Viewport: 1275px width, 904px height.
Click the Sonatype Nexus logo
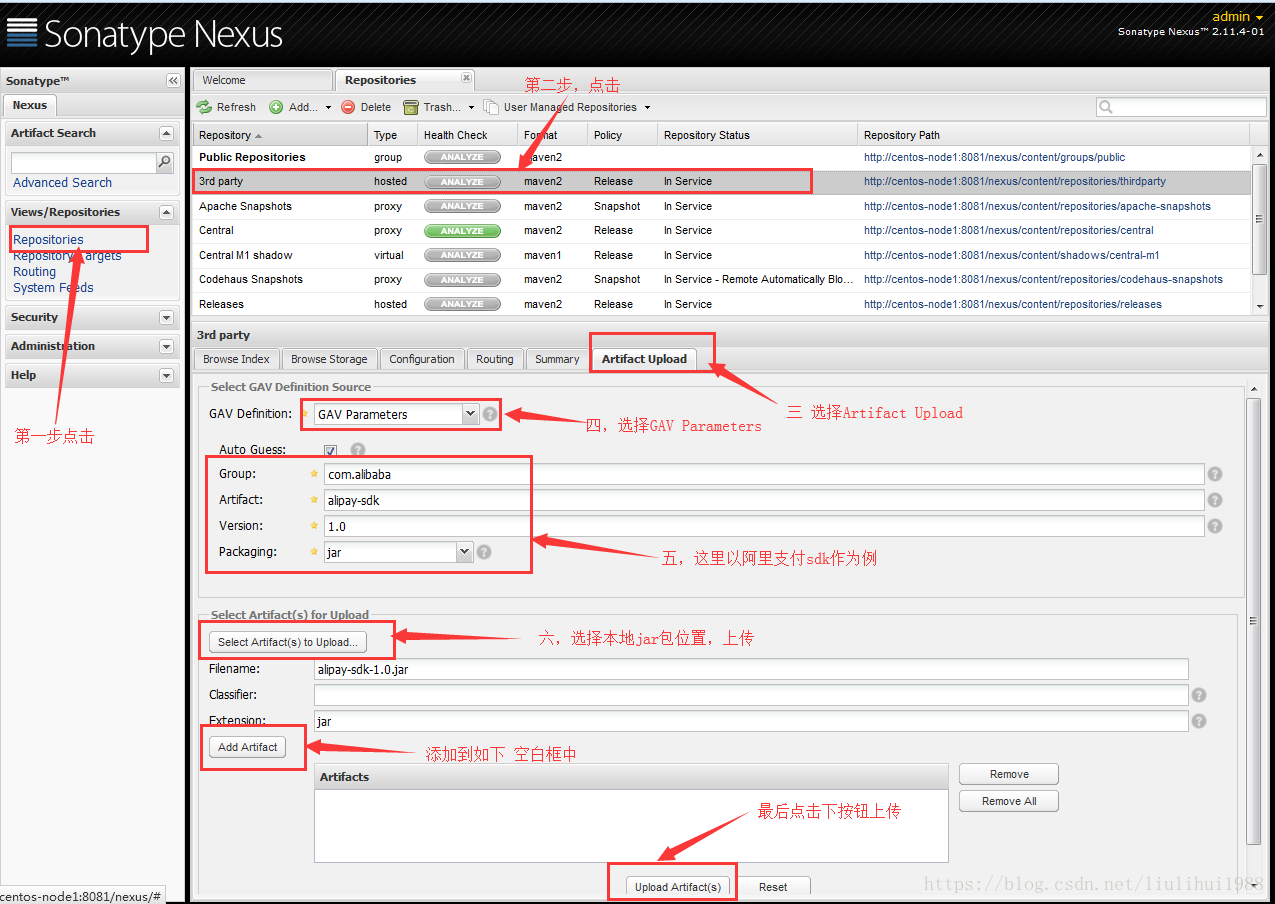pos(145,34)
